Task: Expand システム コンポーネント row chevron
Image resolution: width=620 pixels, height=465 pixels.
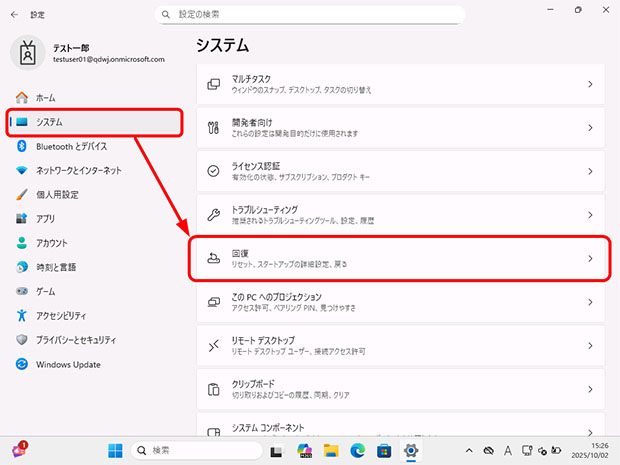Action: pos(590,431)
